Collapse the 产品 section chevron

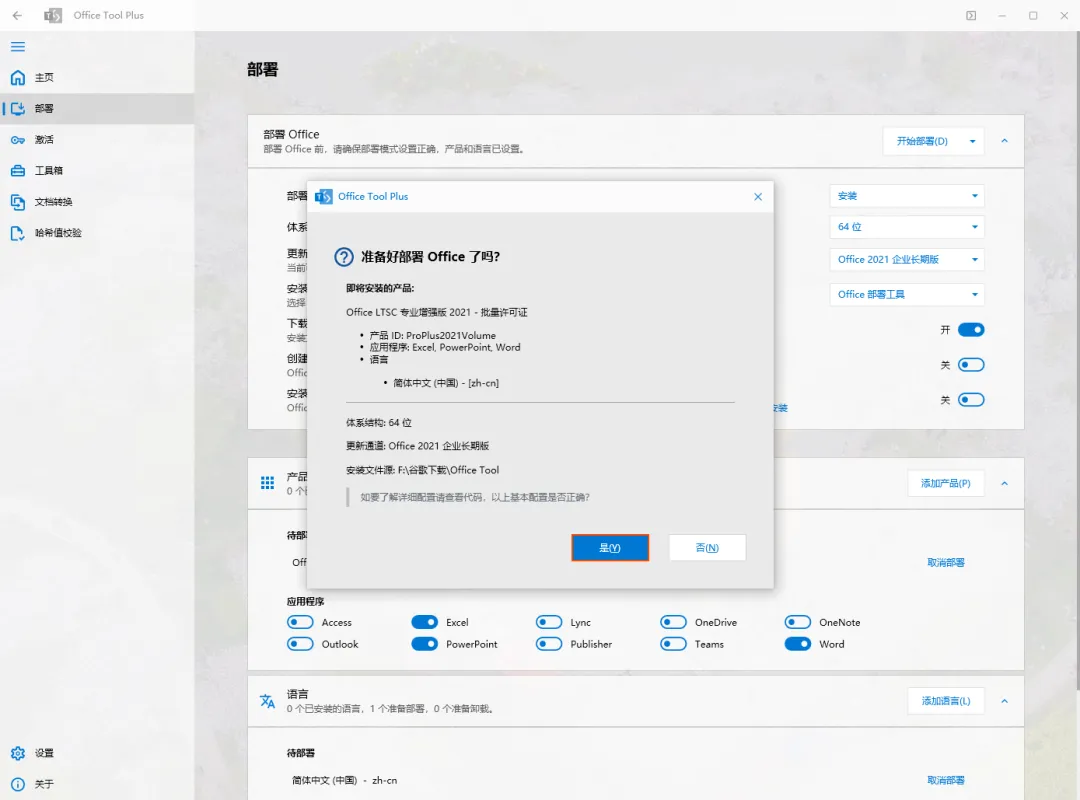point(1004,484)
